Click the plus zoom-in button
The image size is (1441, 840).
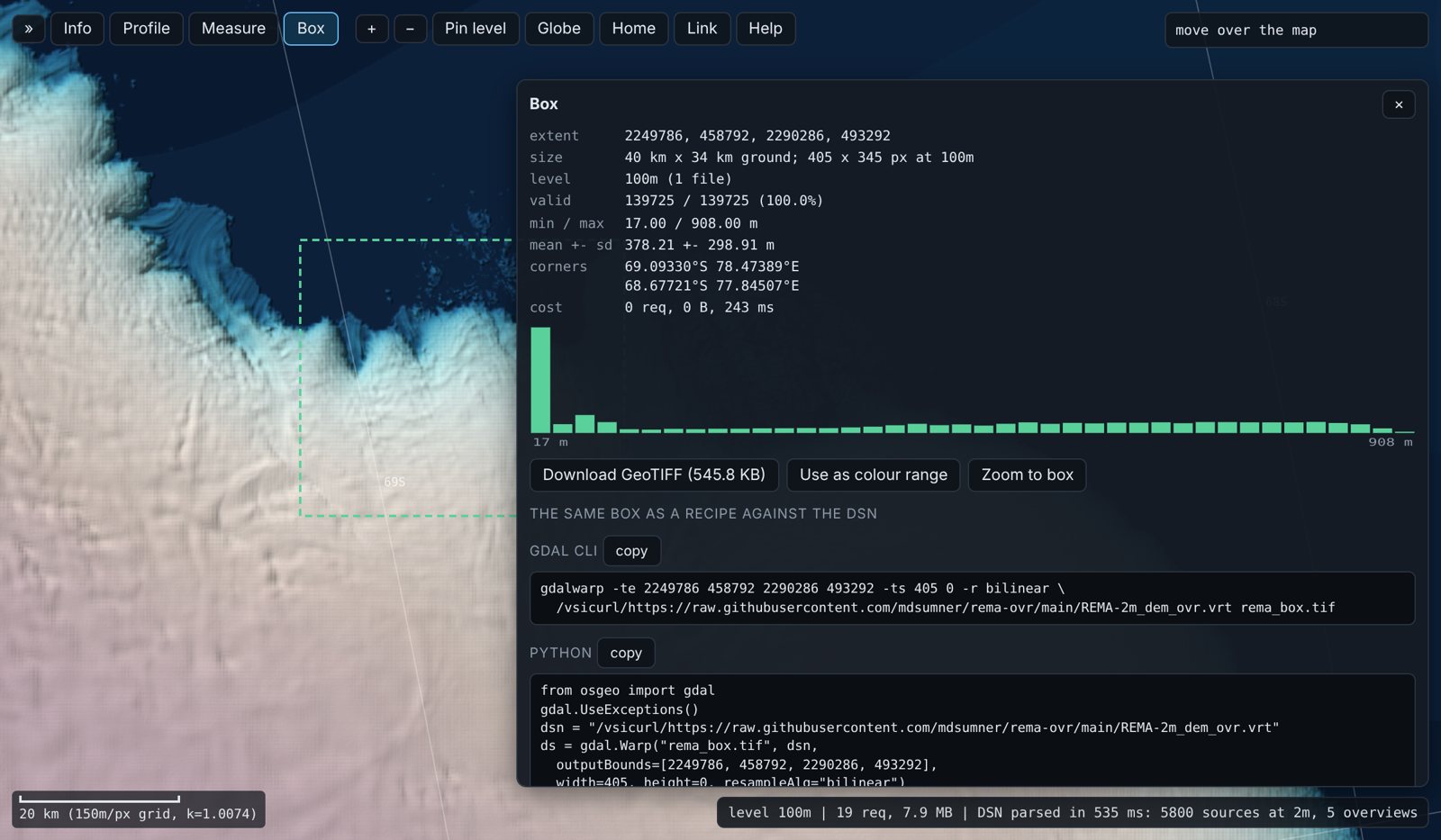tap(371, 29)
